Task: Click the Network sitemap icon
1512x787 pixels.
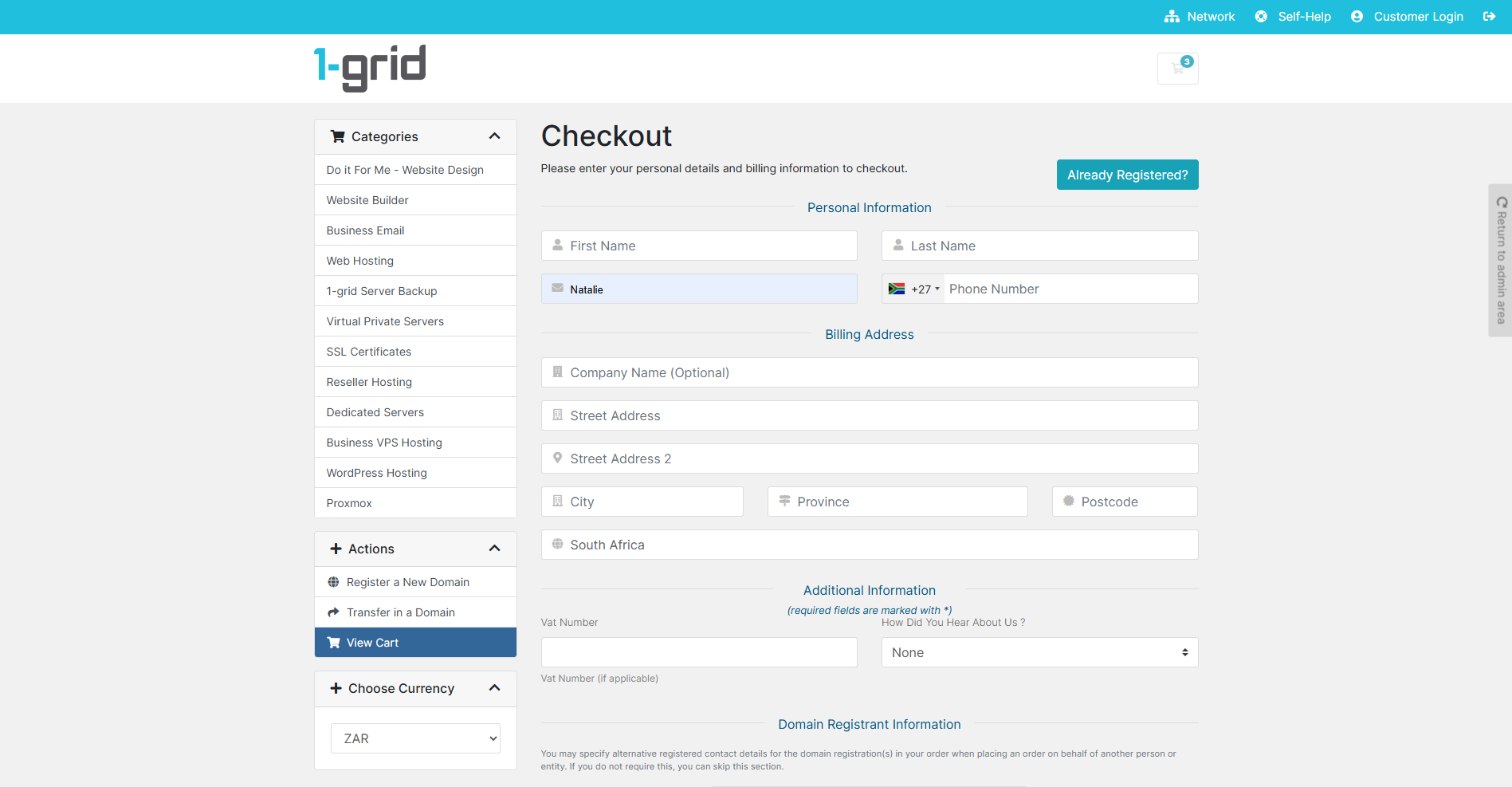Action: [x=1172, y=17]
